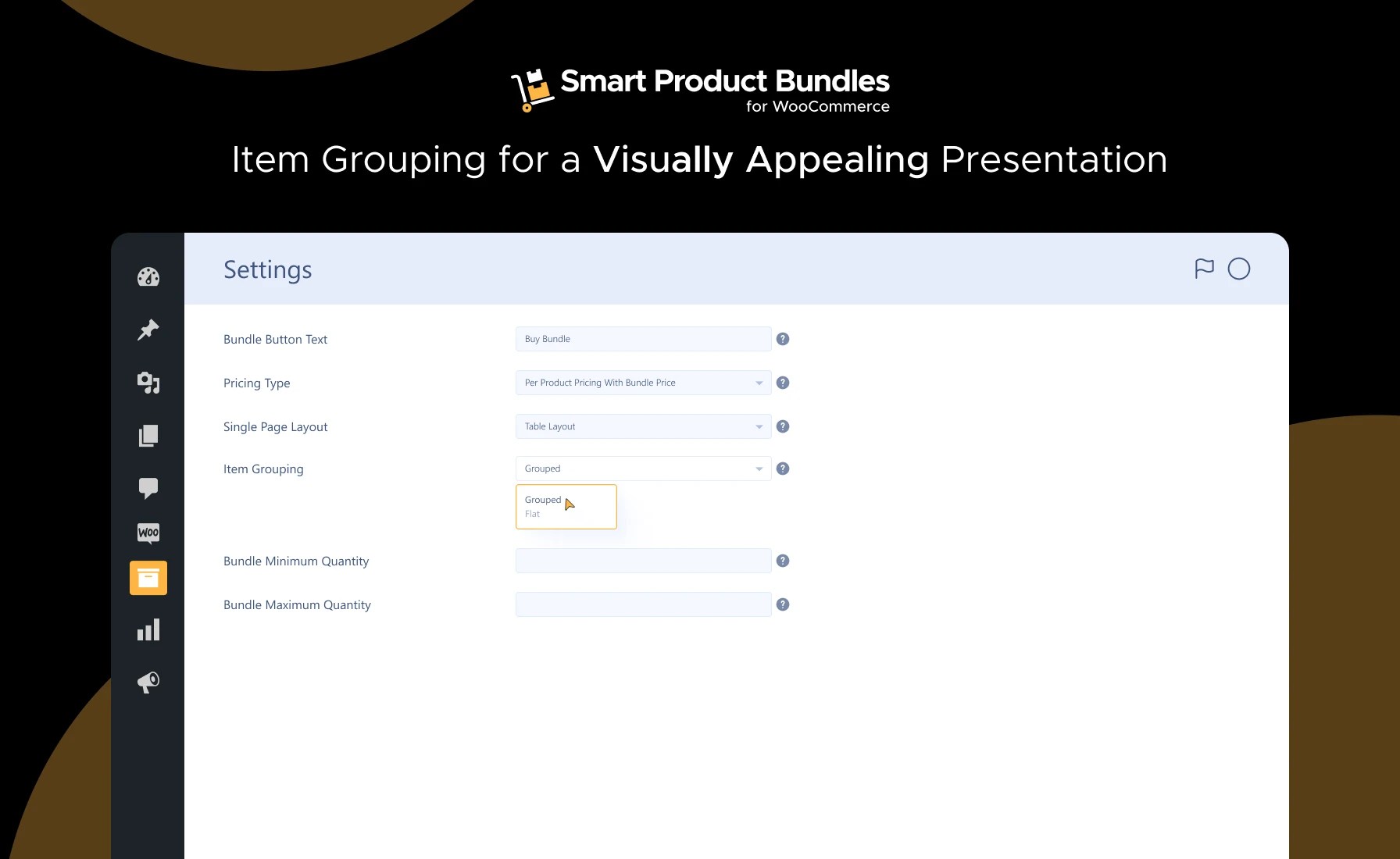The height and width of the screenshot is (859, 1400).
Task: Expand the Item Grouping dropdown
Action: (642, 469)
